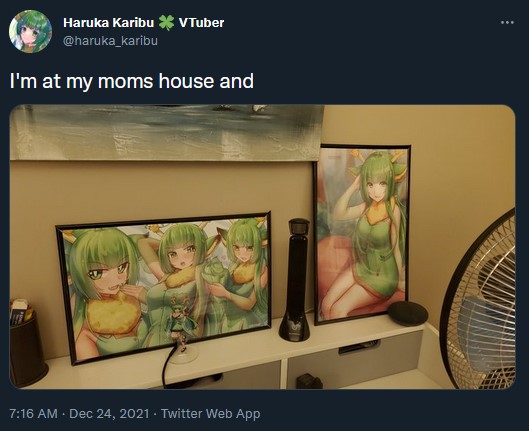Click the @haruka_karibu handle
This screenshot has height=431, width=529.
click(x=110, y=41)
